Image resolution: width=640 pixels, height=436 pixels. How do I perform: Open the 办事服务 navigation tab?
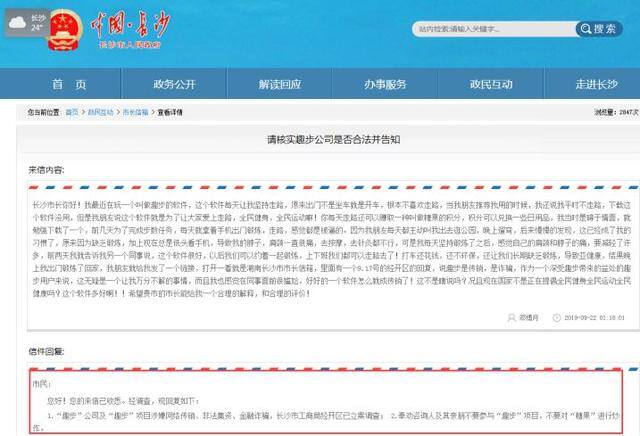point(385,84)
